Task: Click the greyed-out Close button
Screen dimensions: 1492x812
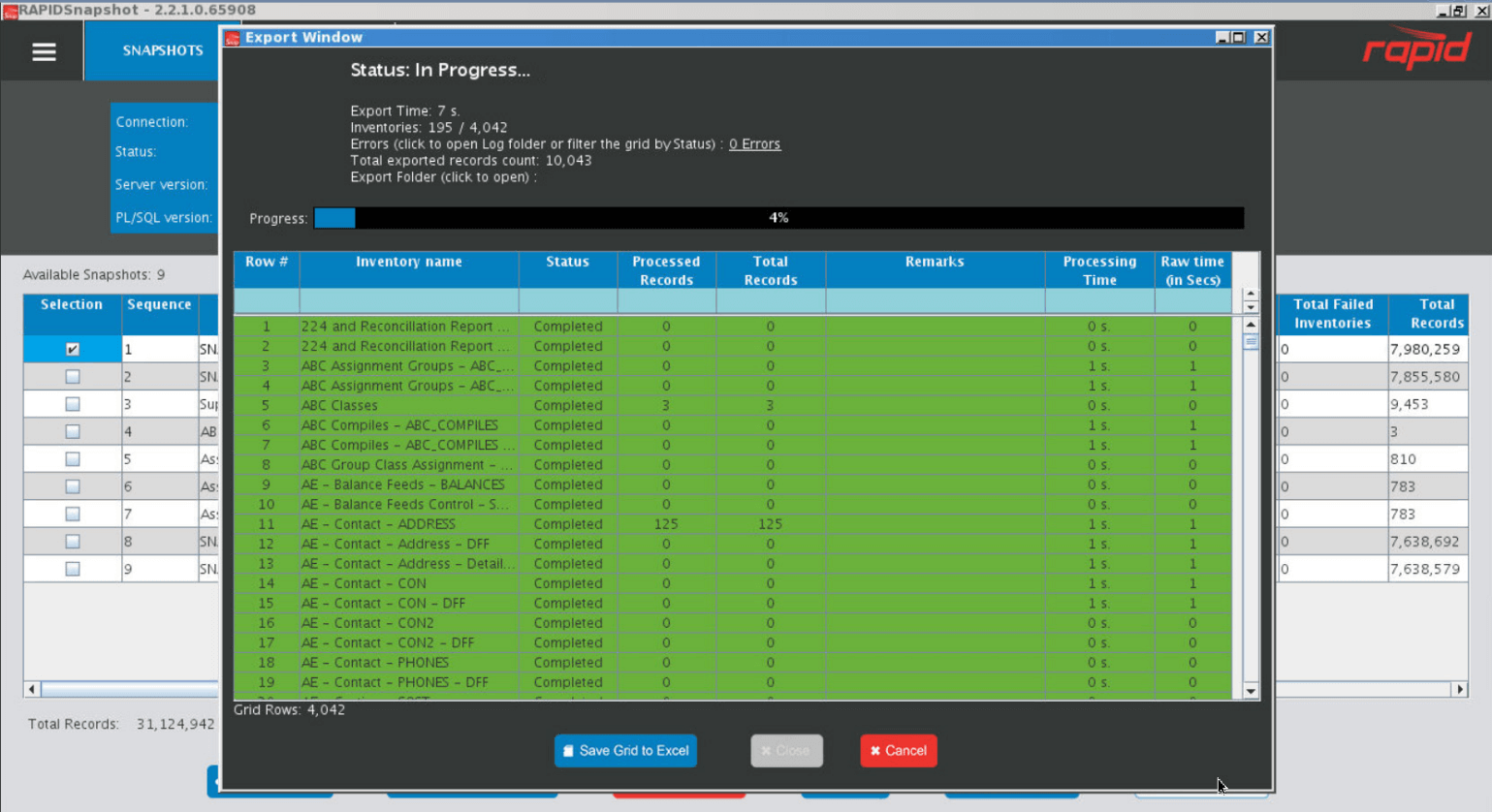Action: [786, 751]
